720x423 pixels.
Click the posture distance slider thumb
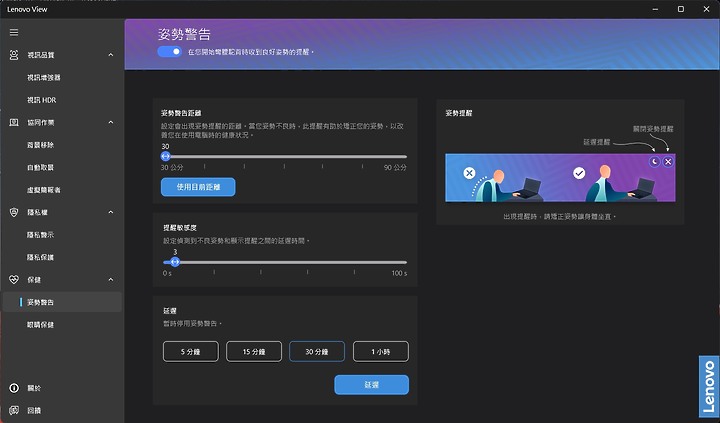166,157
